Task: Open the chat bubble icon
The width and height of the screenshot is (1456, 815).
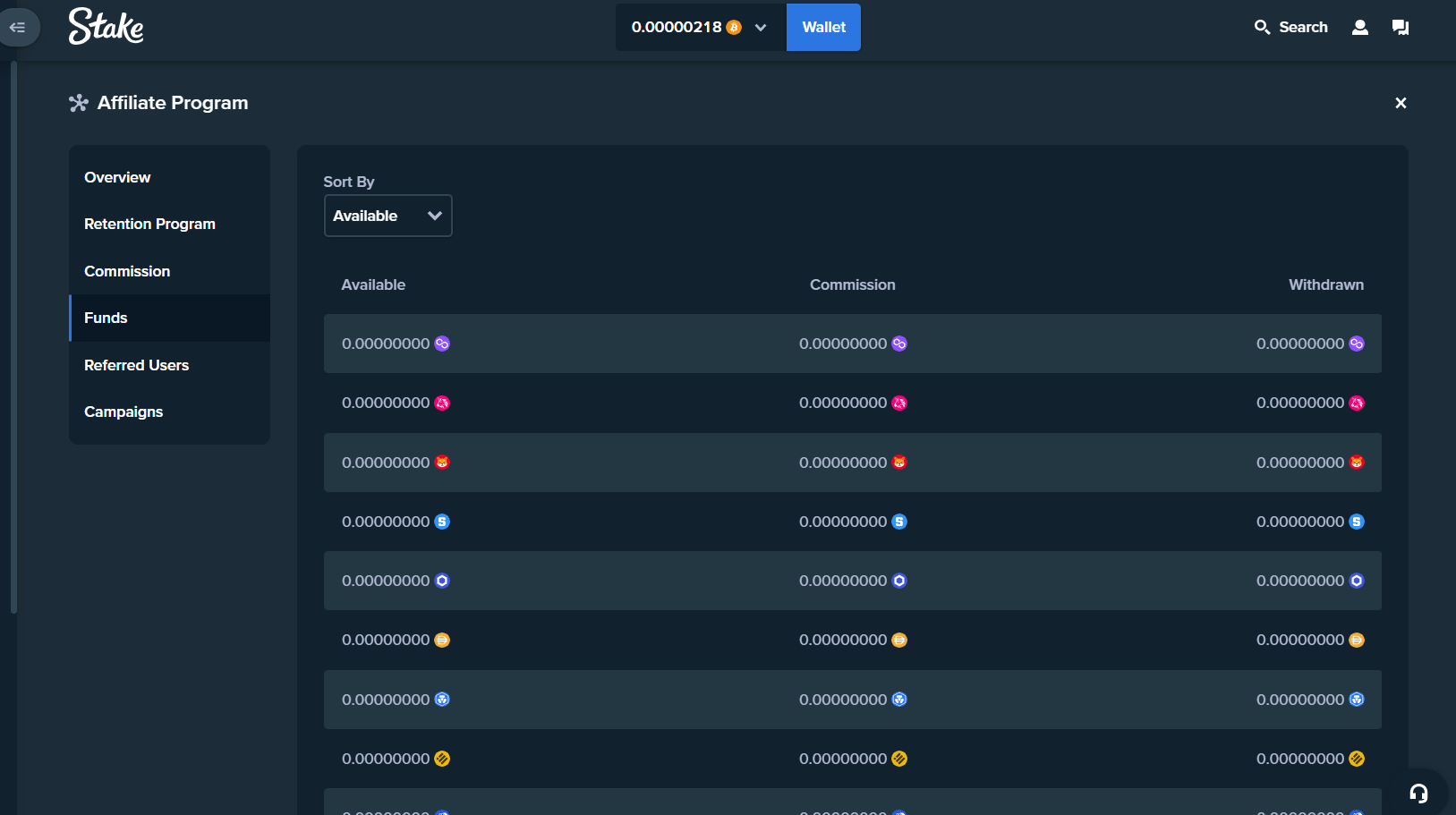Action: coord(1401,27)
